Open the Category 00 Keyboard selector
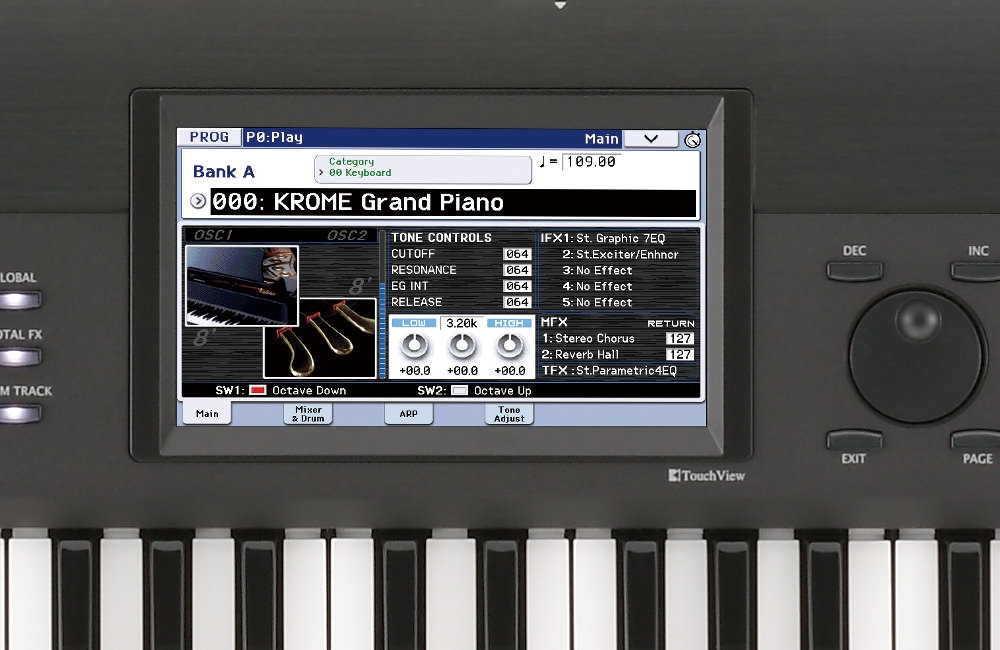Viewport: 1000px width, 650px height. click(x=422, y=168)
